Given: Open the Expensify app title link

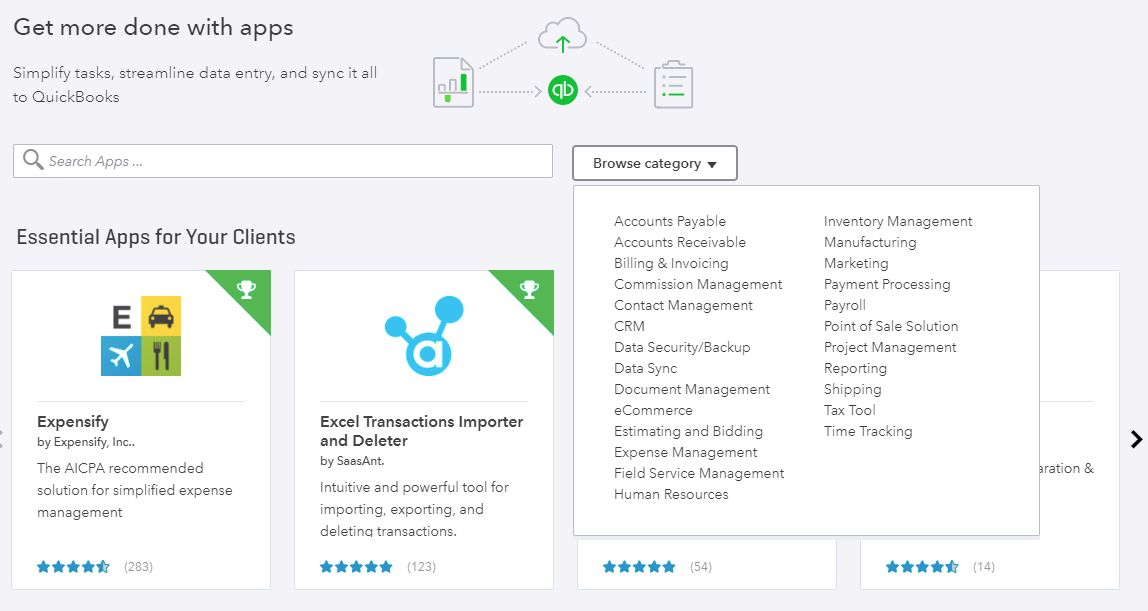Looking at the screenshot, I should (73, 422).
